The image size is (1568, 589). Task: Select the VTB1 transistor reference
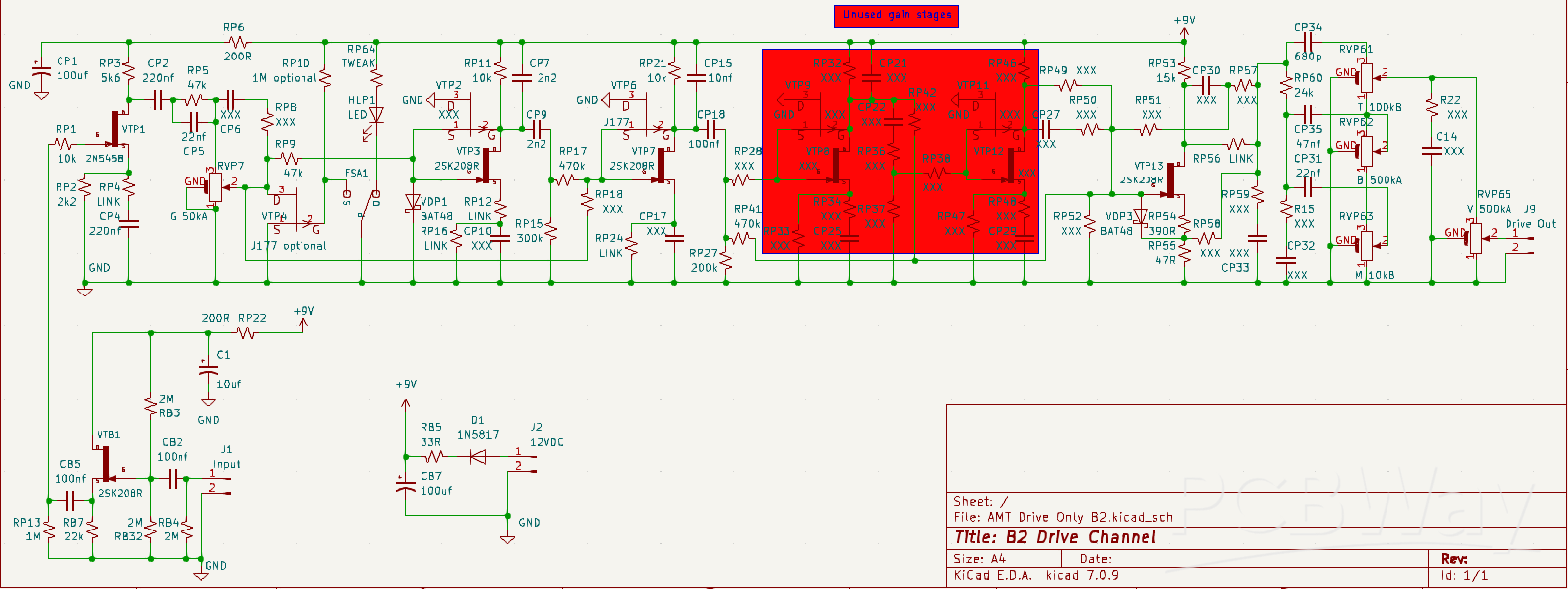pos(109,435)
